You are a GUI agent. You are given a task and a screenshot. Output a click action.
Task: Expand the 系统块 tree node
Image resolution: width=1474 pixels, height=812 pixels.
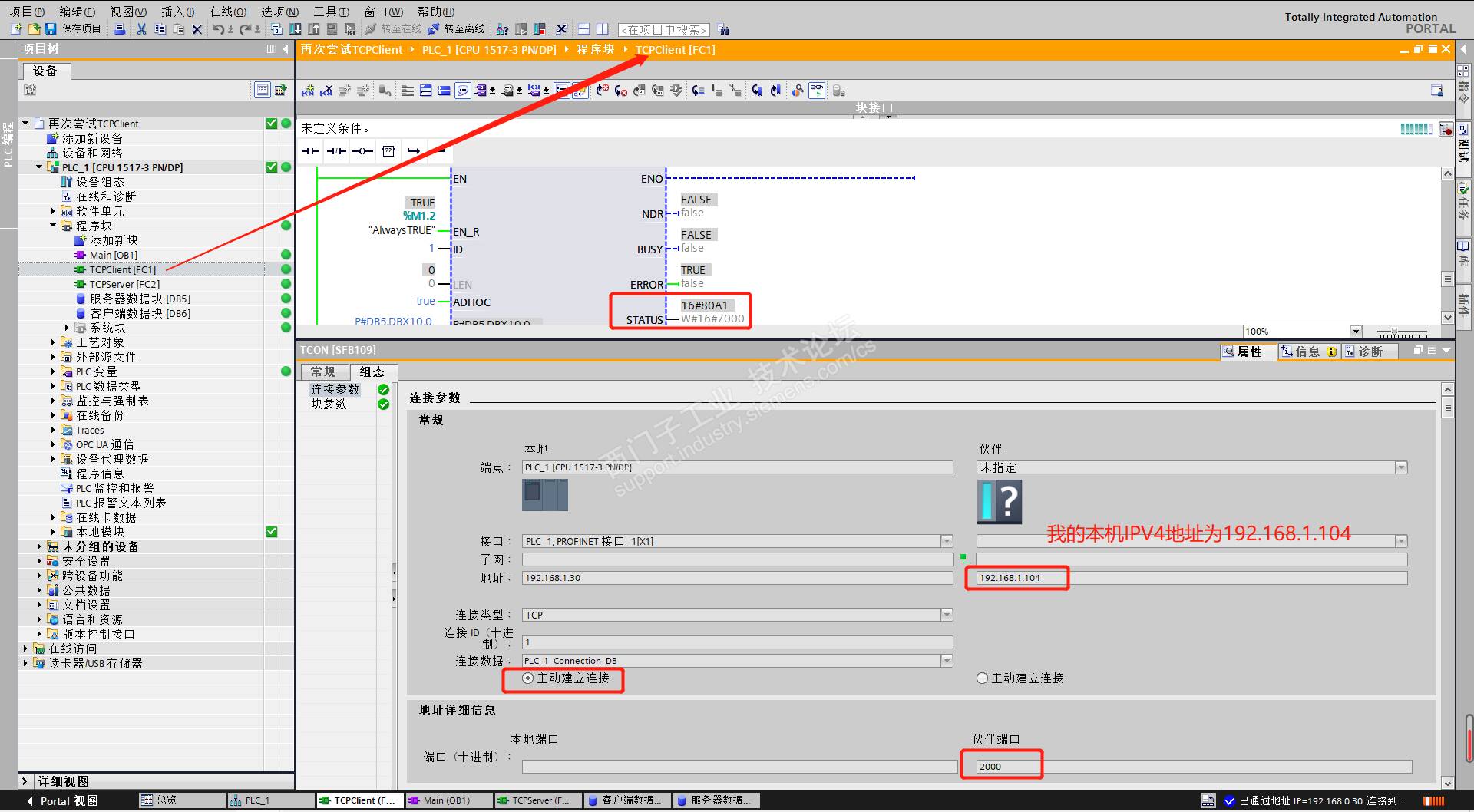(67, 328)
